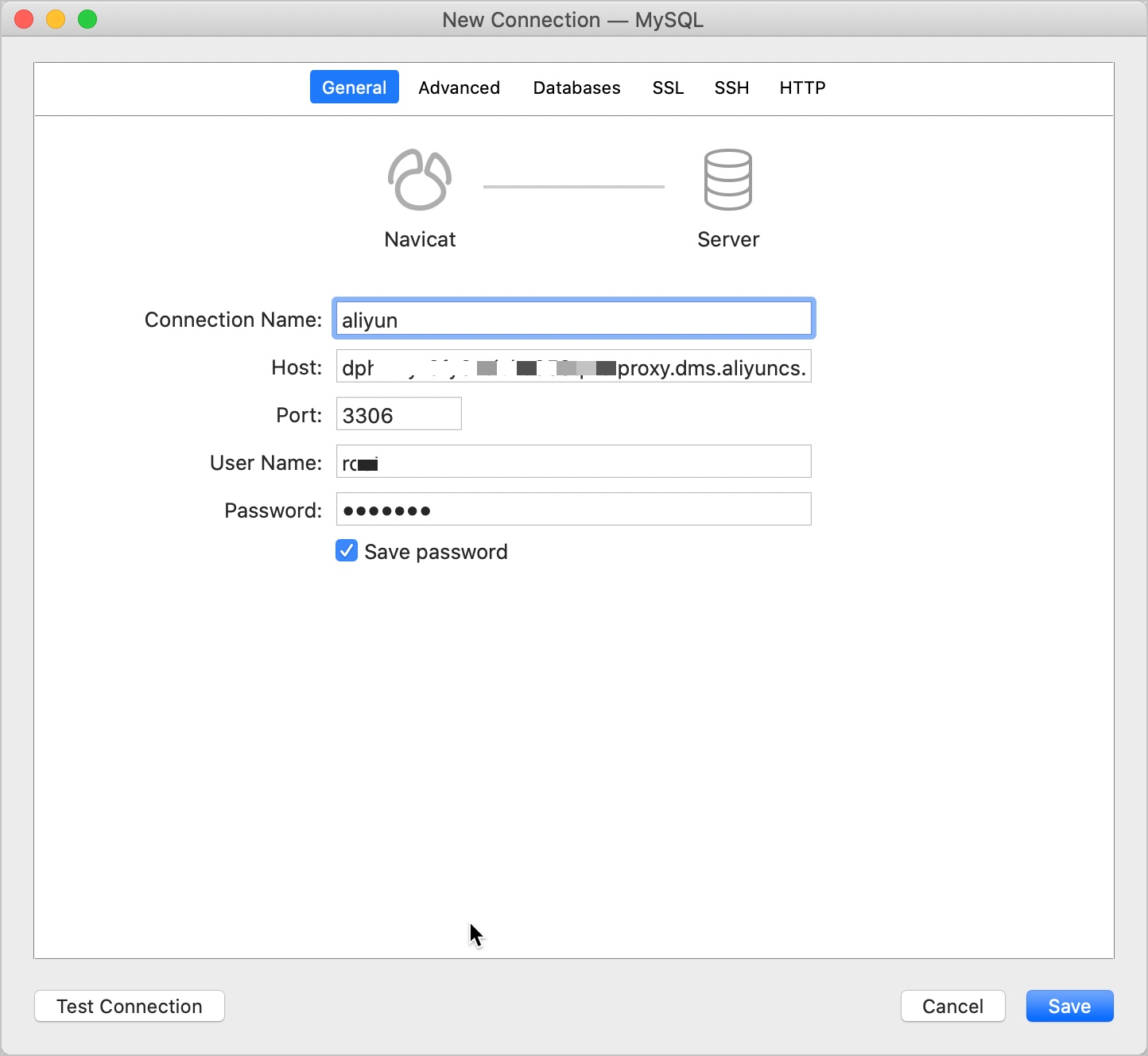Click into the Password field
Viewport: 1148px width, 1056px height.
pos(573,510)
